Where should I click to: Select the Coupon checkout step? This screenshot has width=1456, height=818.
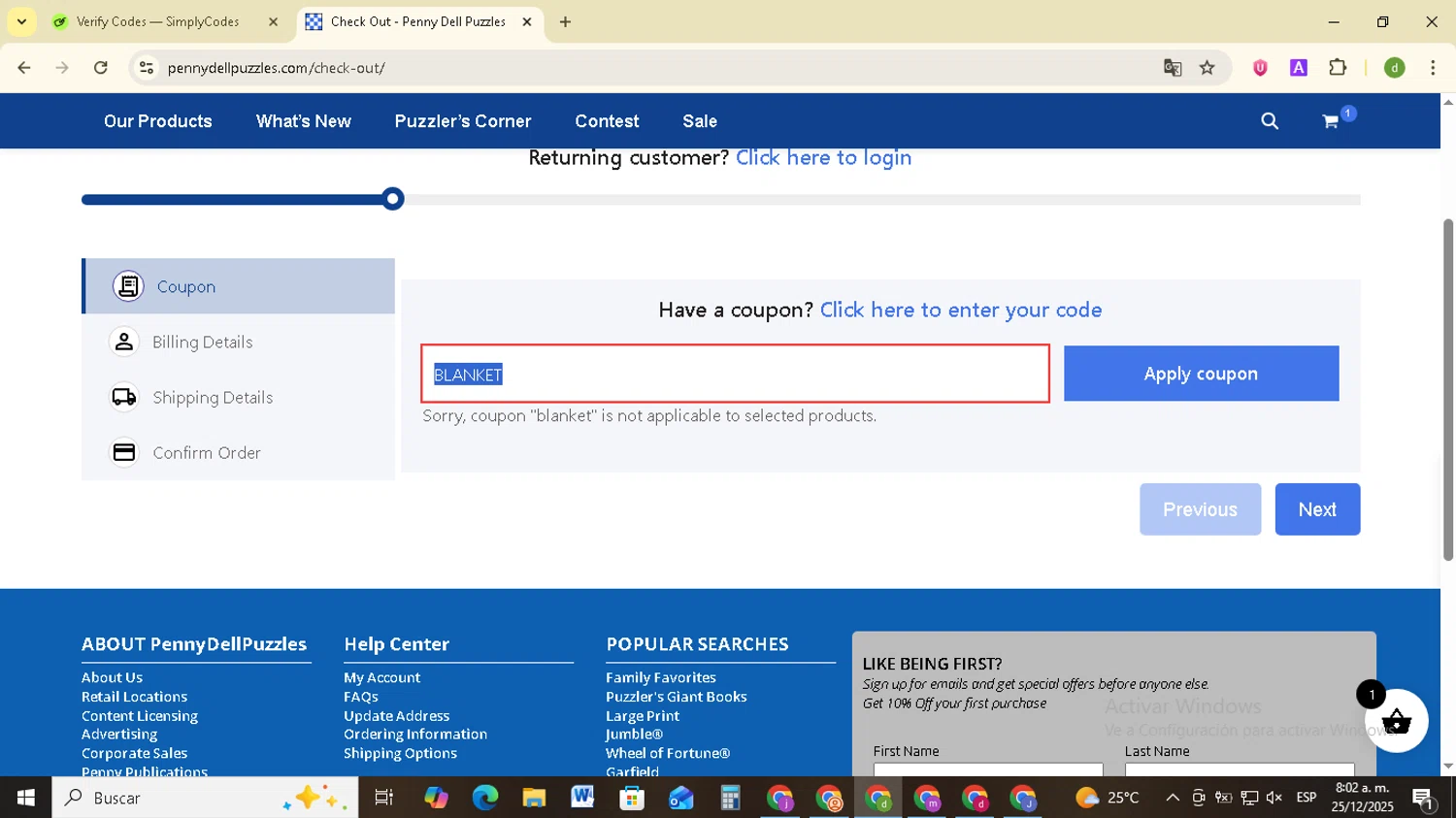click(x=239, y=286)
